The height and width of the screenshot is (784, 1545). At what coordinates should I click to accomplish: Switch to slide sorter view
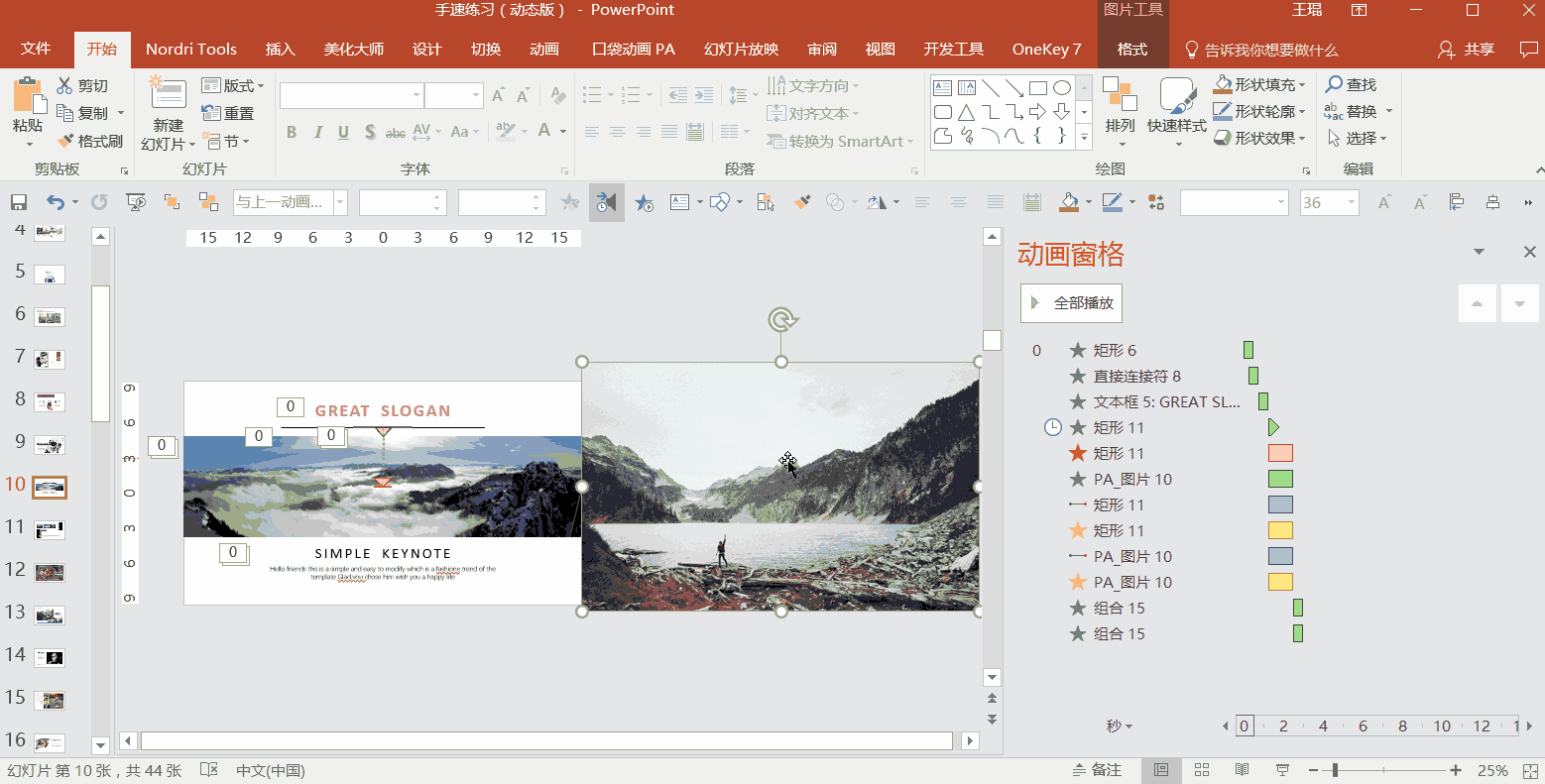pyautogui.click(x=1202, y=770)
